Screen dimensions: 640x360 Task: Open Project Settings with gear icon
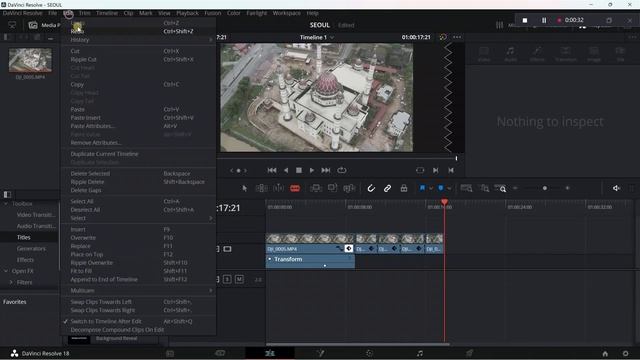coord(625,353)
